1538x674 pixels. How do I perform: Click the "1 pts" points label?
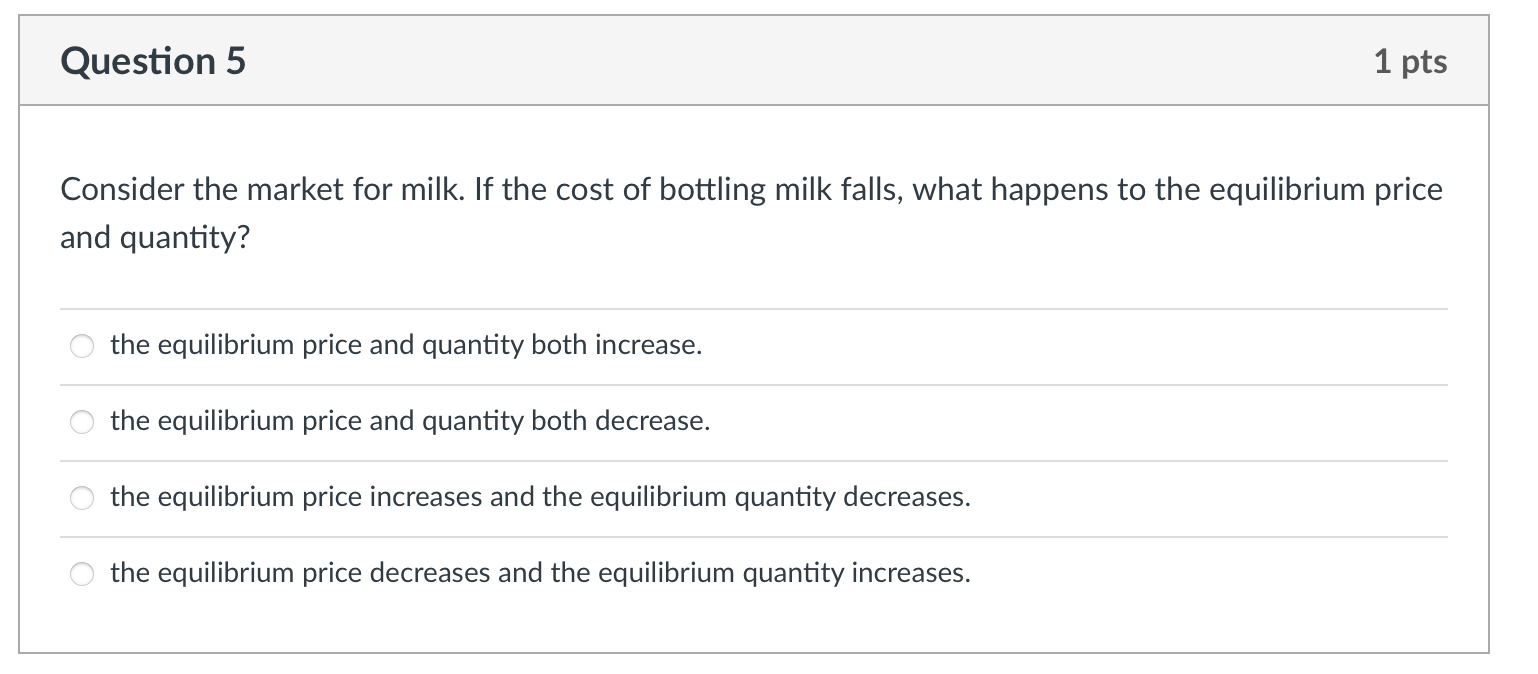click(x=1410, y=62)
